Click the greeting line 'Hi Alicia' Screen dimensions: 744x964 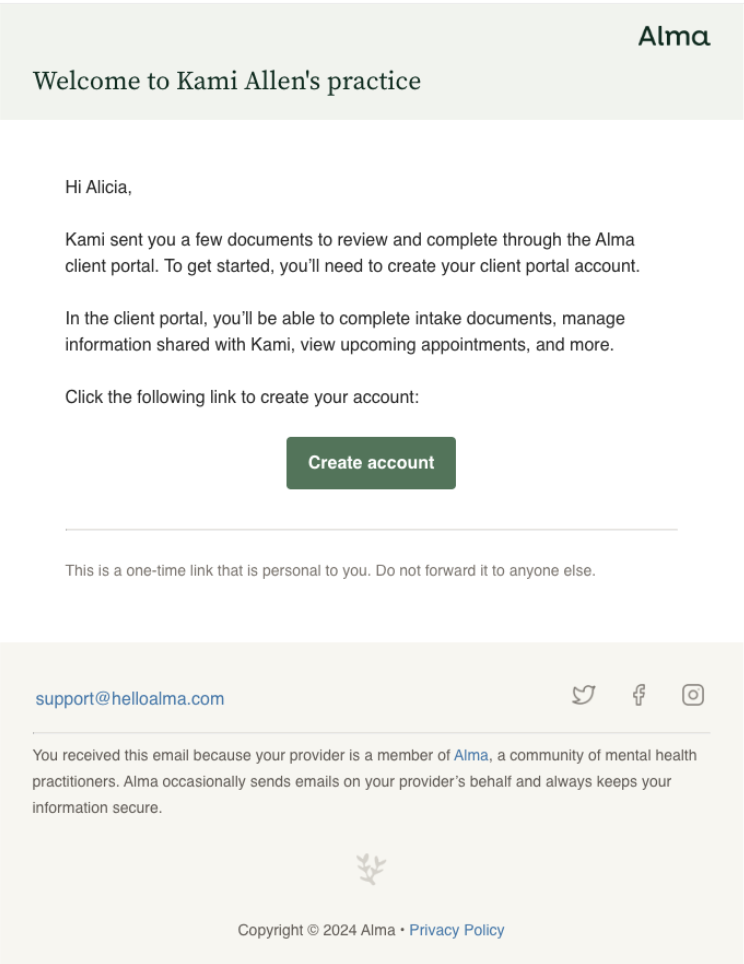click(x=95, y=184)
